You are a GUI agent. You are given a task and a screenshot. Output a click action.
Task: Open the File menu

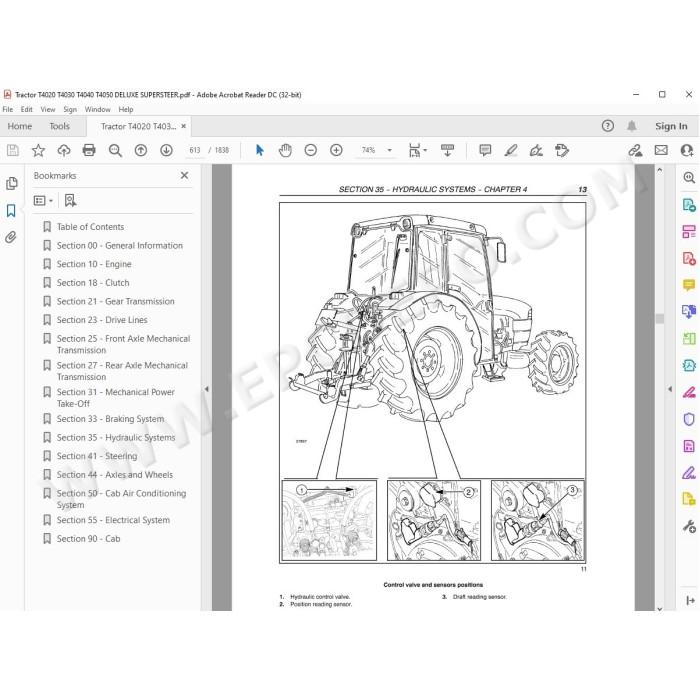(8, 109)
